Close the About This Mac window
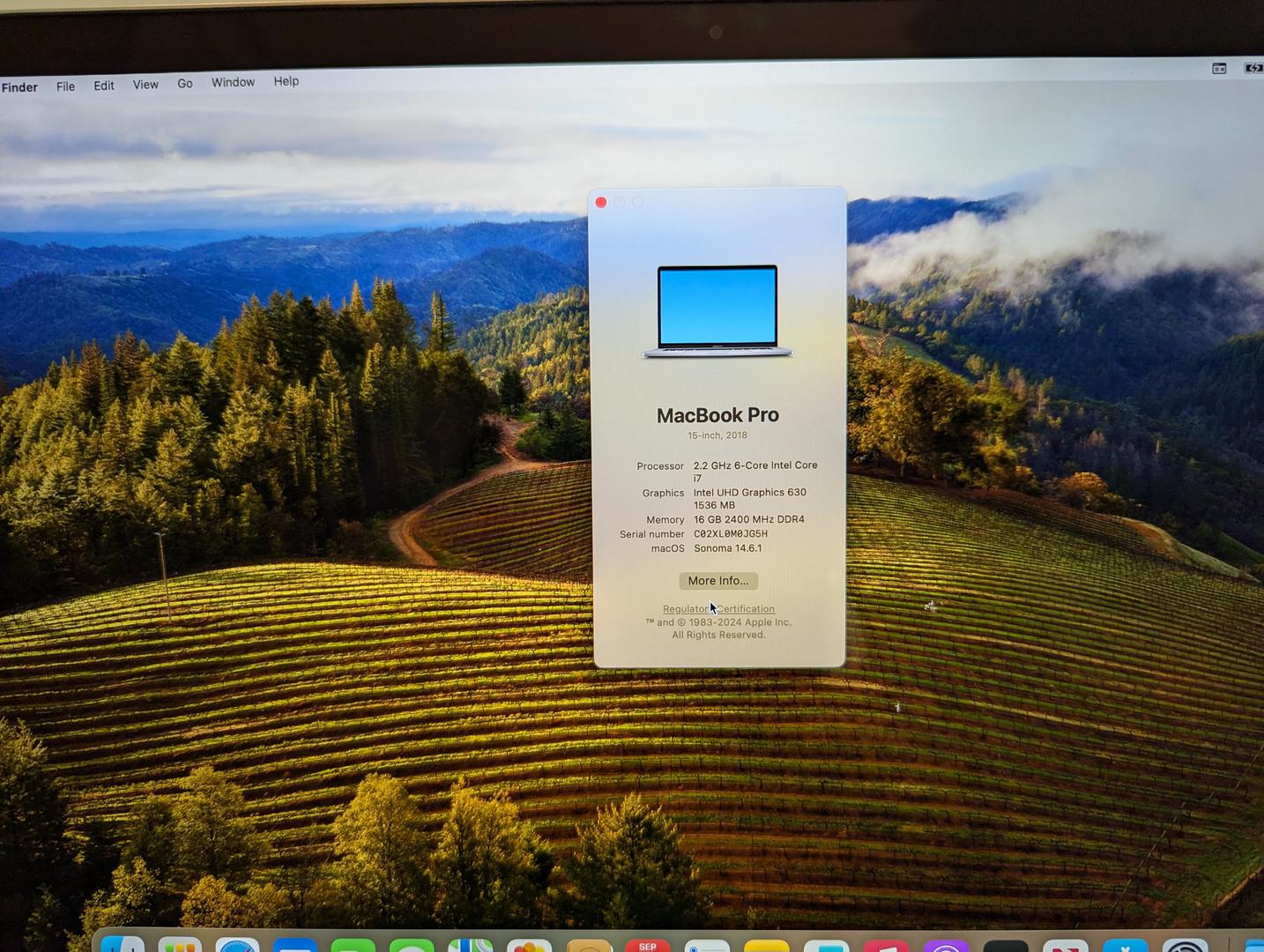This screenshot has height=952, width=1264. [x=601, y=203]
